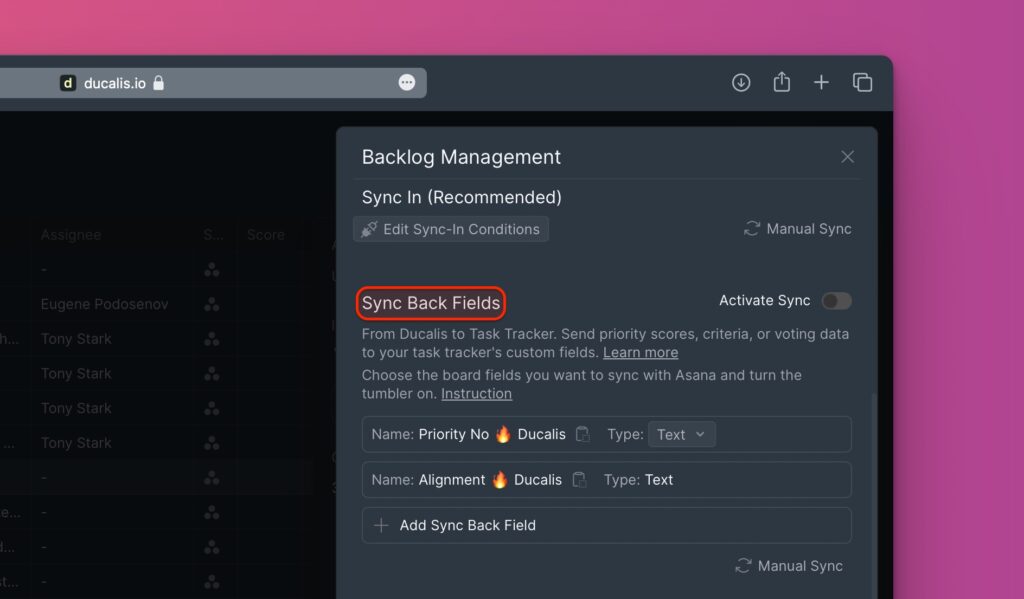The image size is (1024, 599).
Task: Toggle the Activate Sync switch
Action: [837, 300]
